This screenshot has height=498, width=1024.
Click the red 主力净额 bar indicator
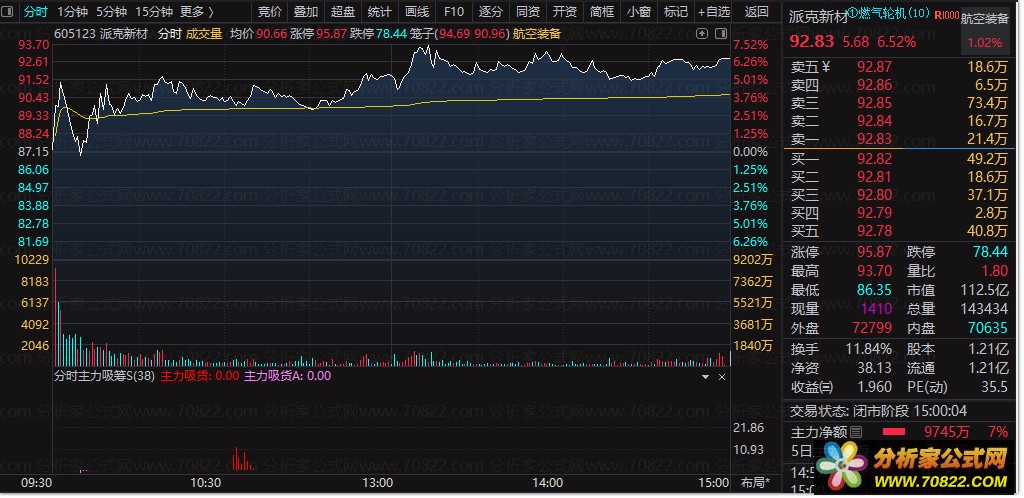coord(894,432)
